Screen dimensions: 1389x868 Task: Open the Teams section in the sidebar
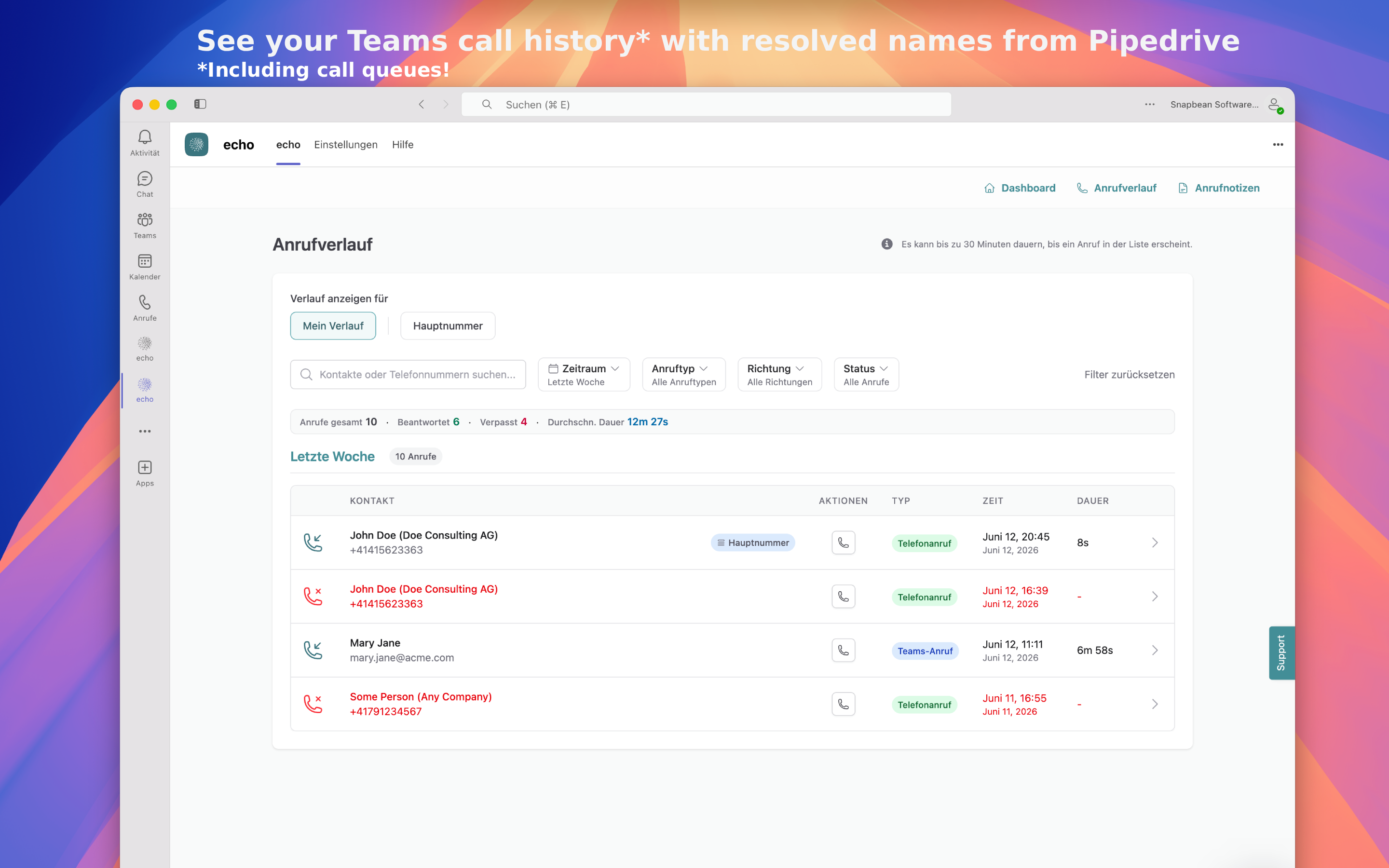click(x=145, y=226)
